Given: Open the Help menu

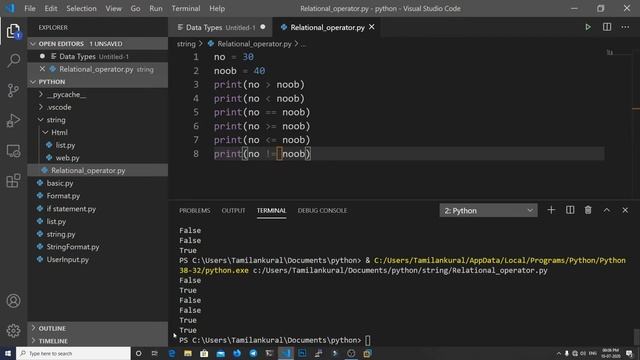Looking at the screenshot, I should click(x=217, y=8).
